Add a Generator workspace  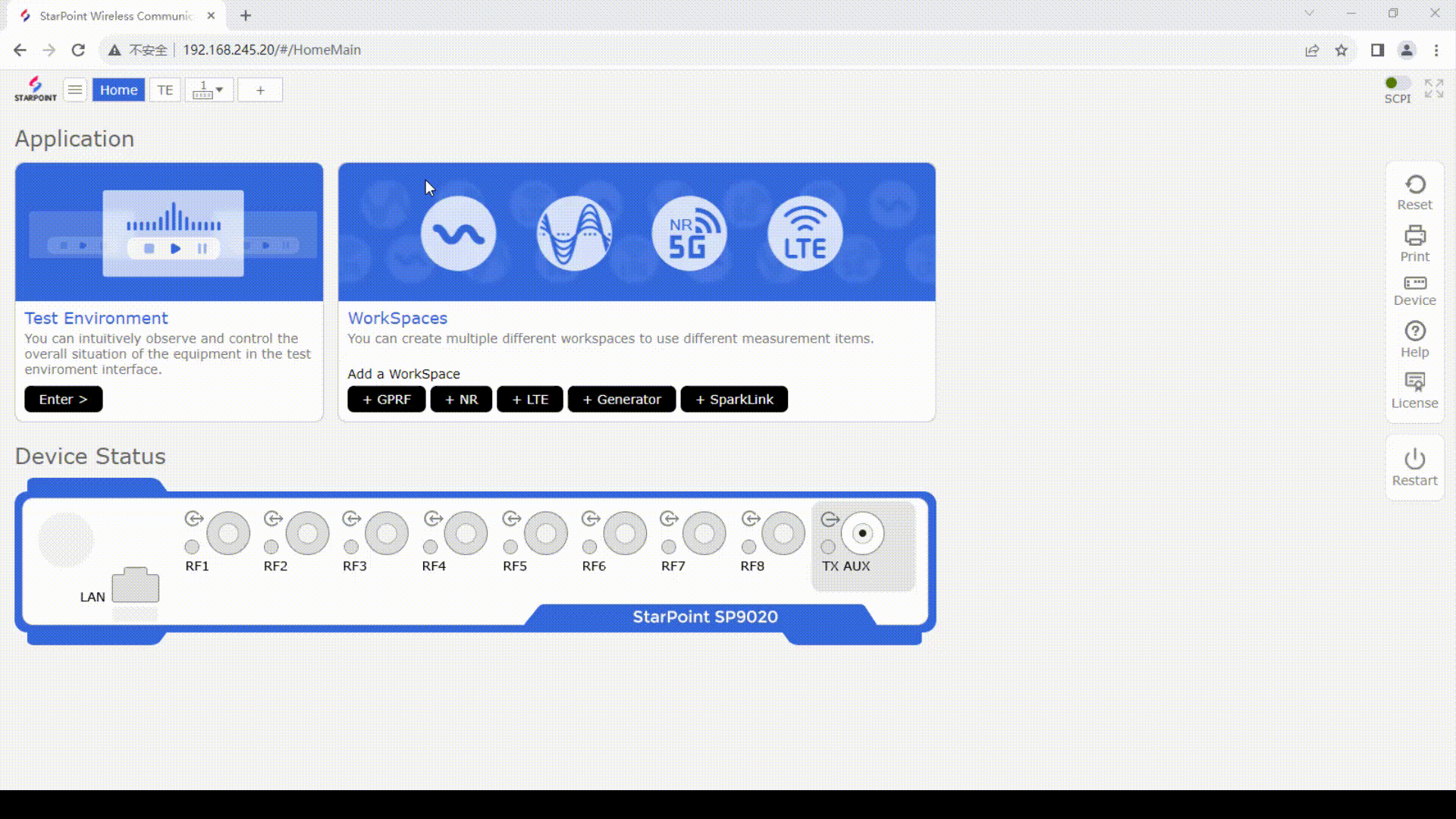pyautogui.click(x=622, y=399)
